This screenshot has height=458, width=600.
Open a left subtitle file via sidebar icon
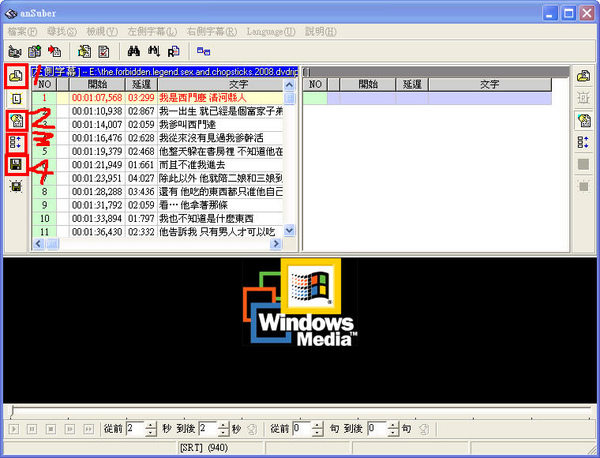click(x=16, y=77)
